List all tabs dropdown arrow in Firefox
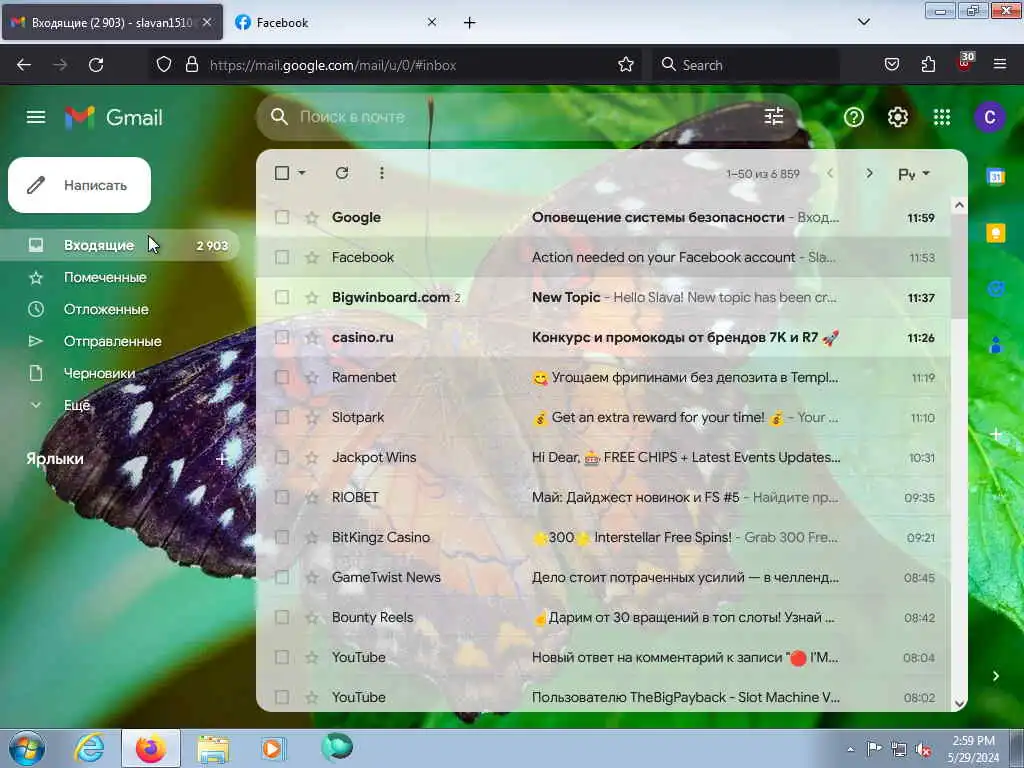The width and height of the screenshot is (1024, 768). coord(863,22)
